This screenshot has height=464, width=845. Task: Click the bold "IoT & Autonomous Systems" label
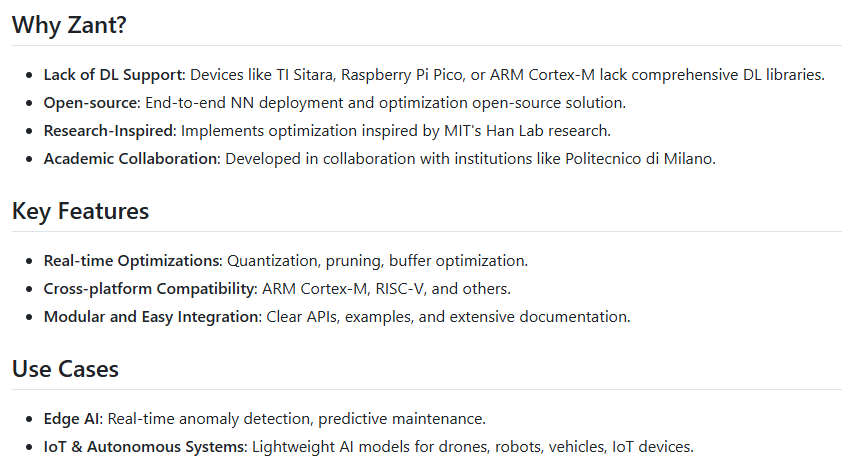[143, 446]
